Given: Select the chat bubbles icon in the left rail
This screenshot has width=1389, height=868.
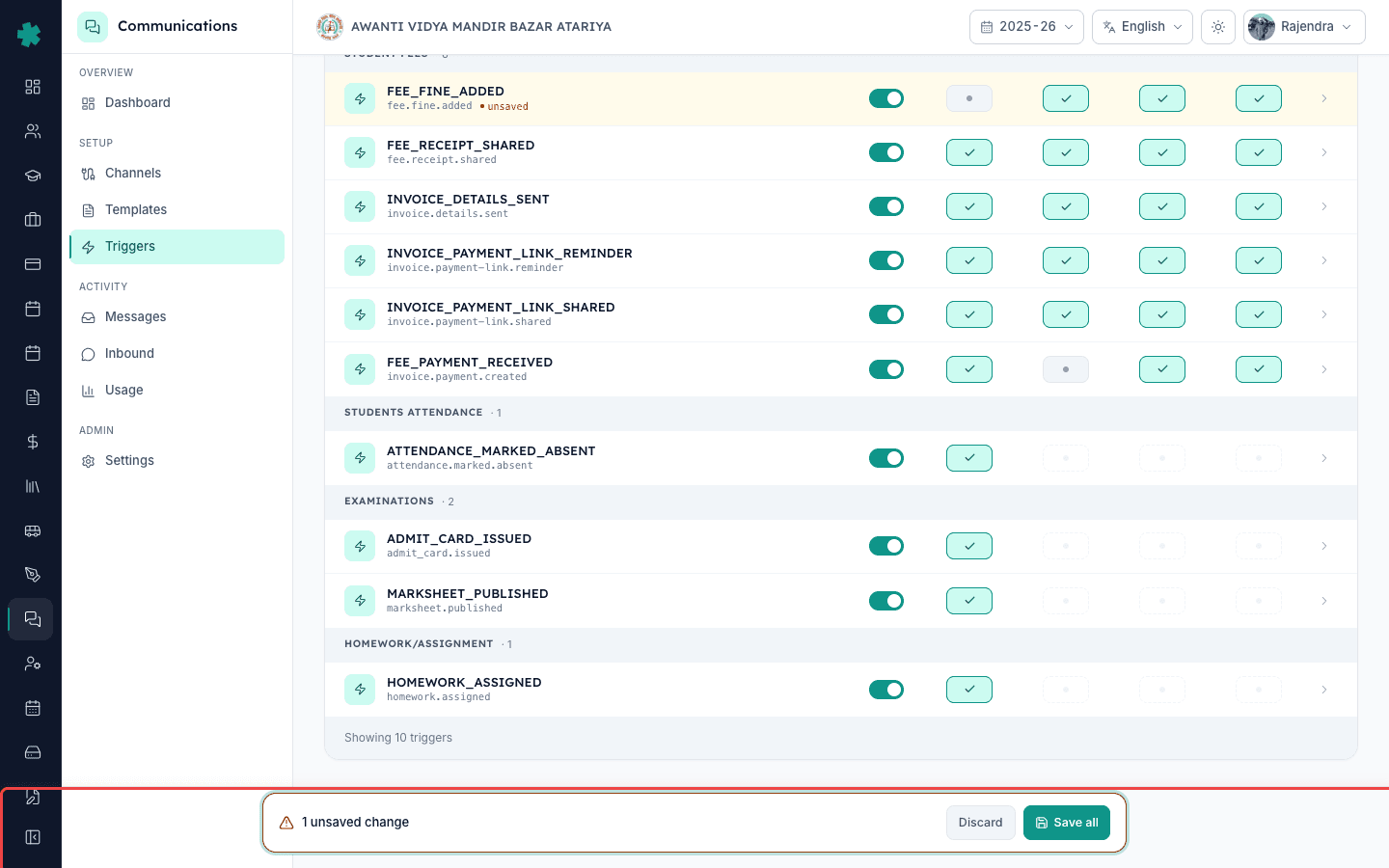Looking at the screenshot, I should point(32,619).
